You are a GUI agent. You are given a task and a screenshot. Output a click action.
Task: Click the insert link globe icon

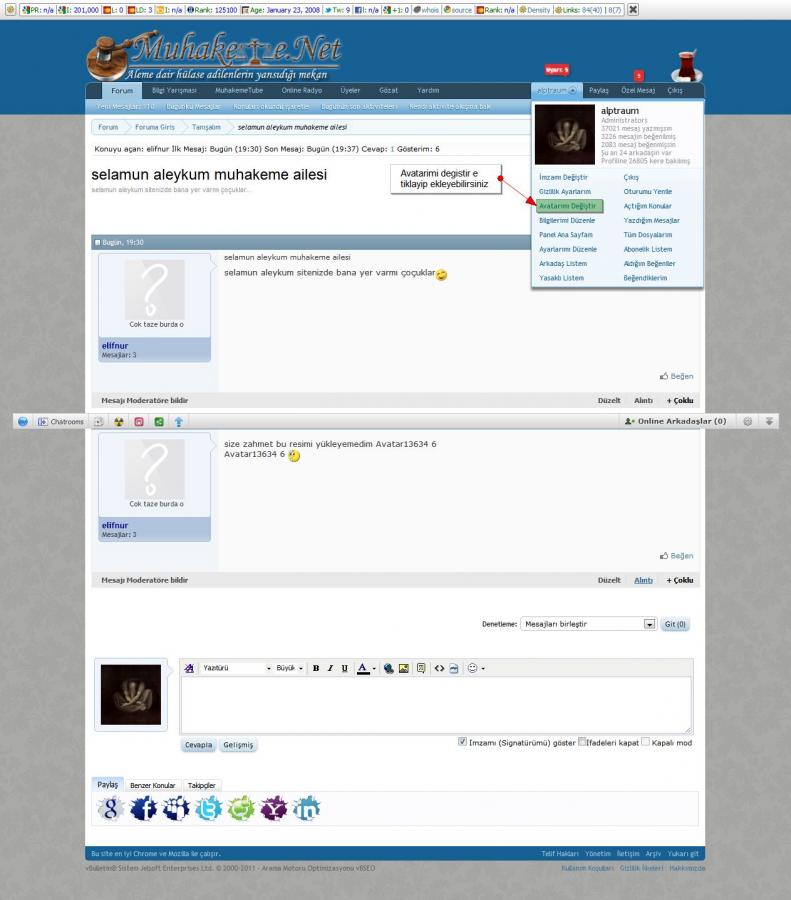pyautogui.click(x=389, y=668)
